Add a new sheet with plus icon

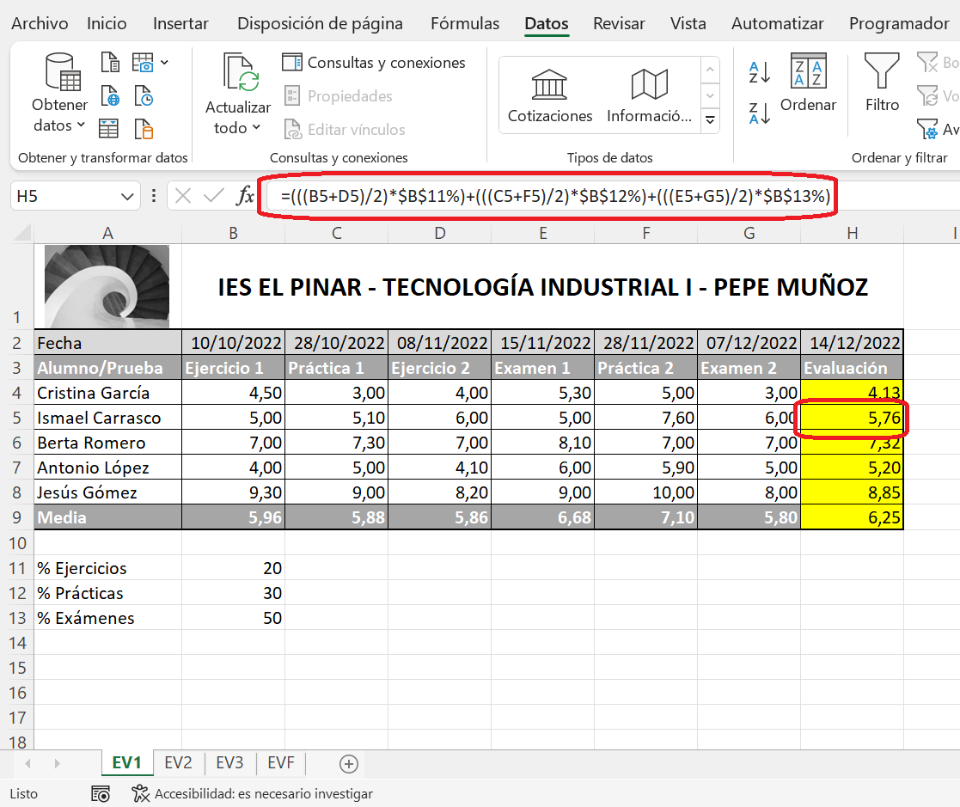click(x=349, y=763)
